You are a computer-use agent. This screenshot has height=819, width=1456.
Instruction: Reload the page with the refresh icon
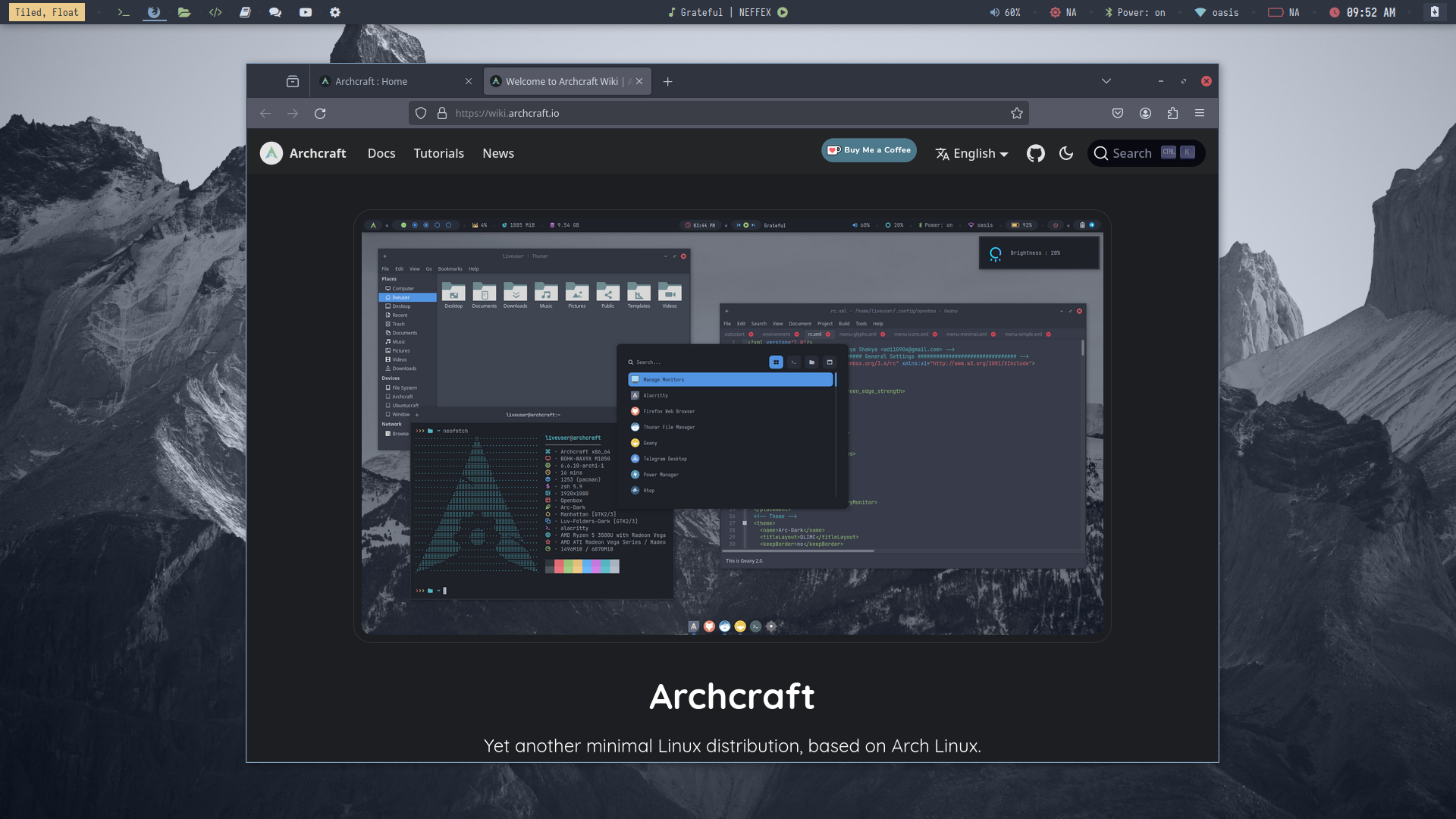coord(320,113)
